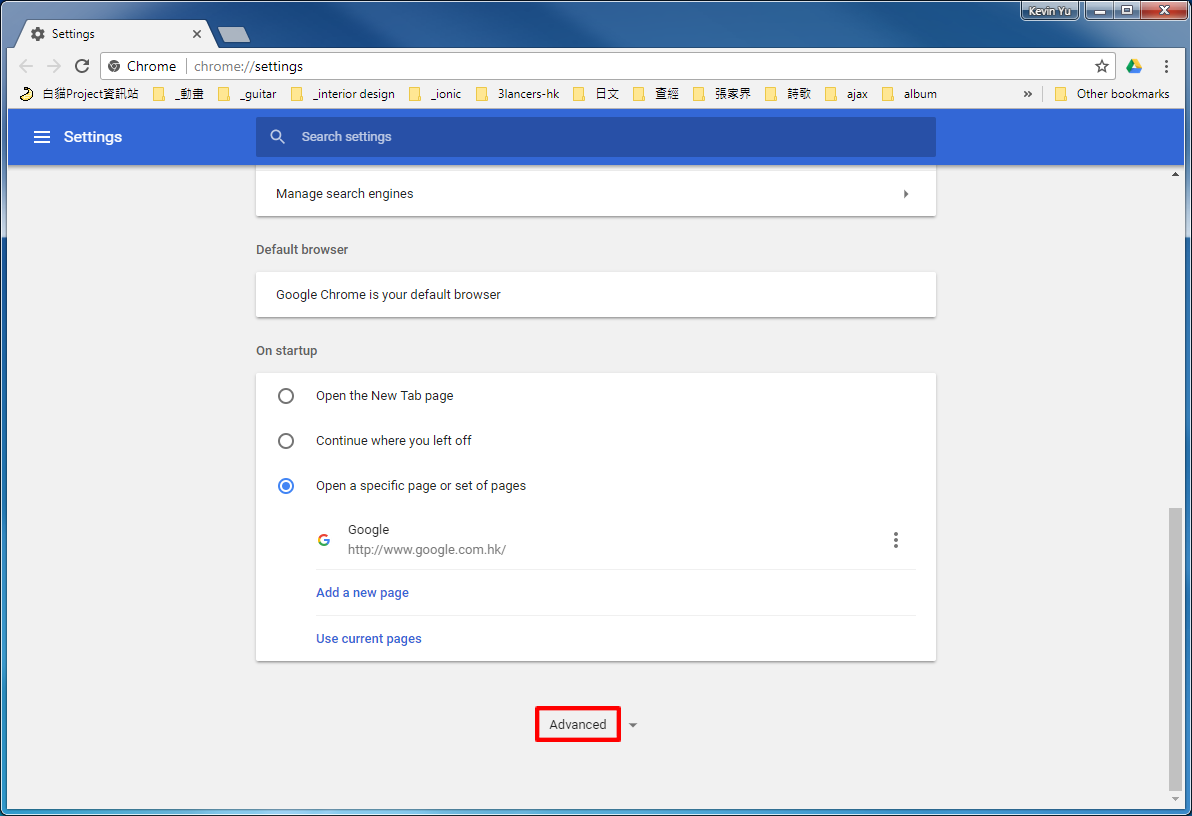Close the Settings tab
1192x816 pixels.
tap(197, 34)
